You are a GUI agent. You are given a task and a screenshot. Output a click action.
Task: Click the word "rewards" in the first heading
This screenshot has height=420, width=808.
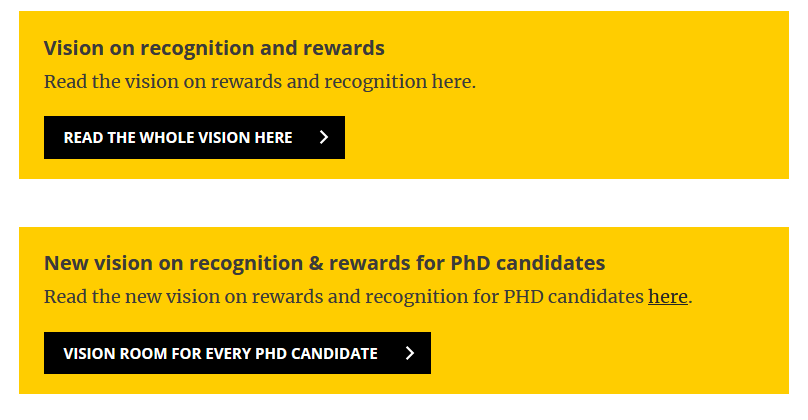[x=350, y=48]
